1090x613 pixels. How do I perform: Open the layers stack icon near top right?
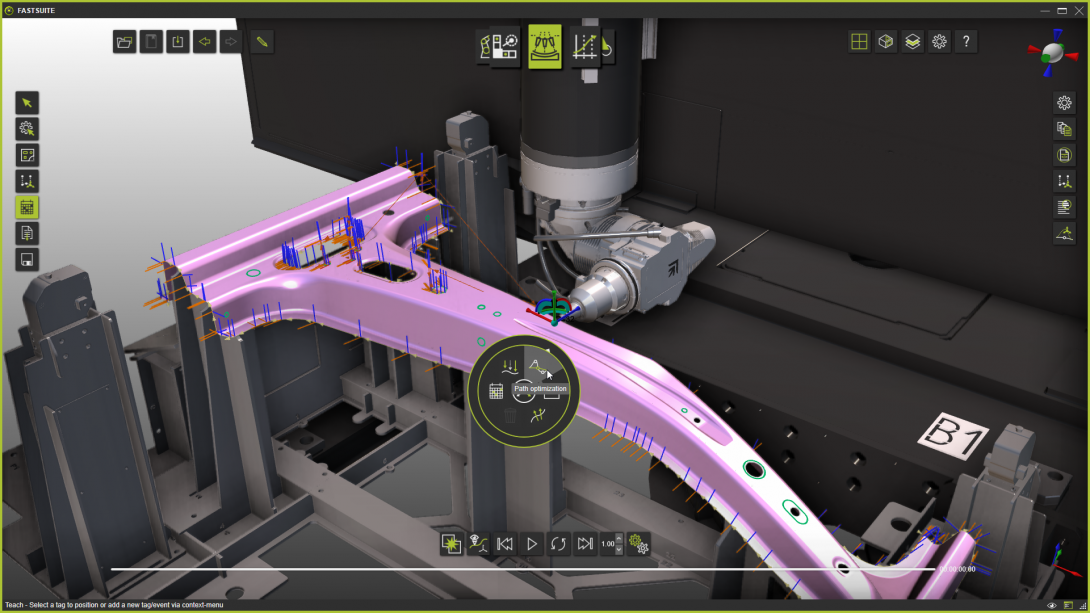tap(911, 41)
